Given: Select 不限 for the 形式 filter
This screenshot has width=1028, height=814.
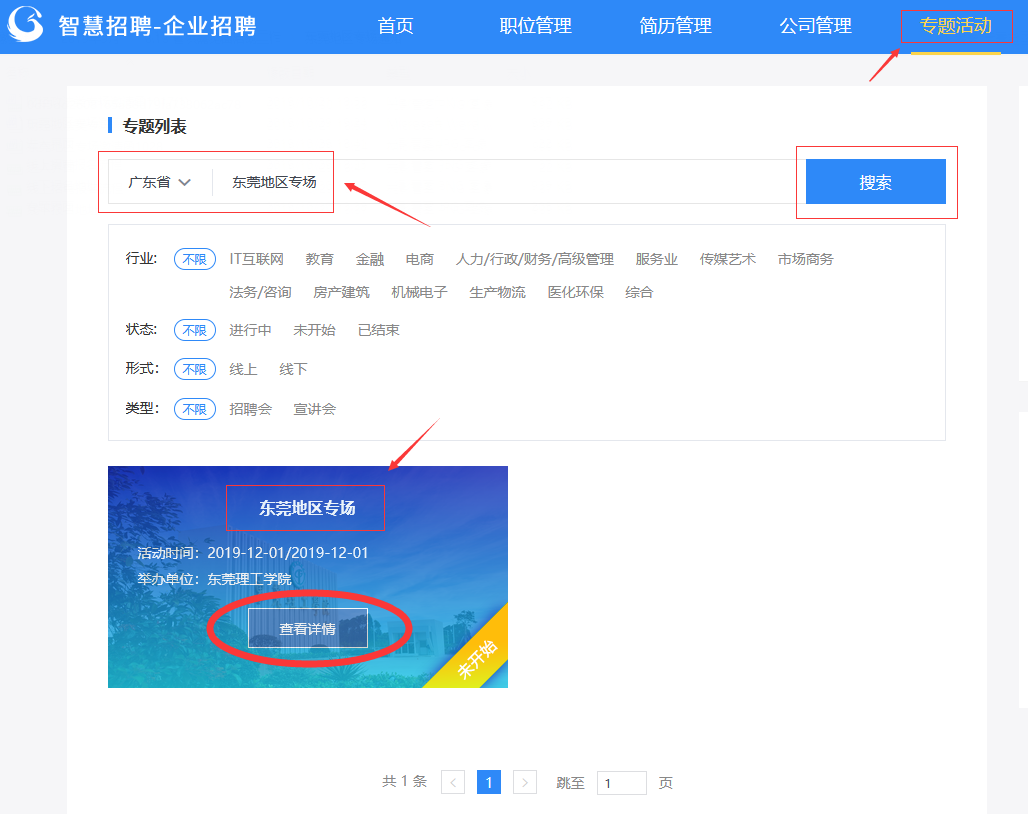Looking at the screenshot, I should (x=194, y=369).
